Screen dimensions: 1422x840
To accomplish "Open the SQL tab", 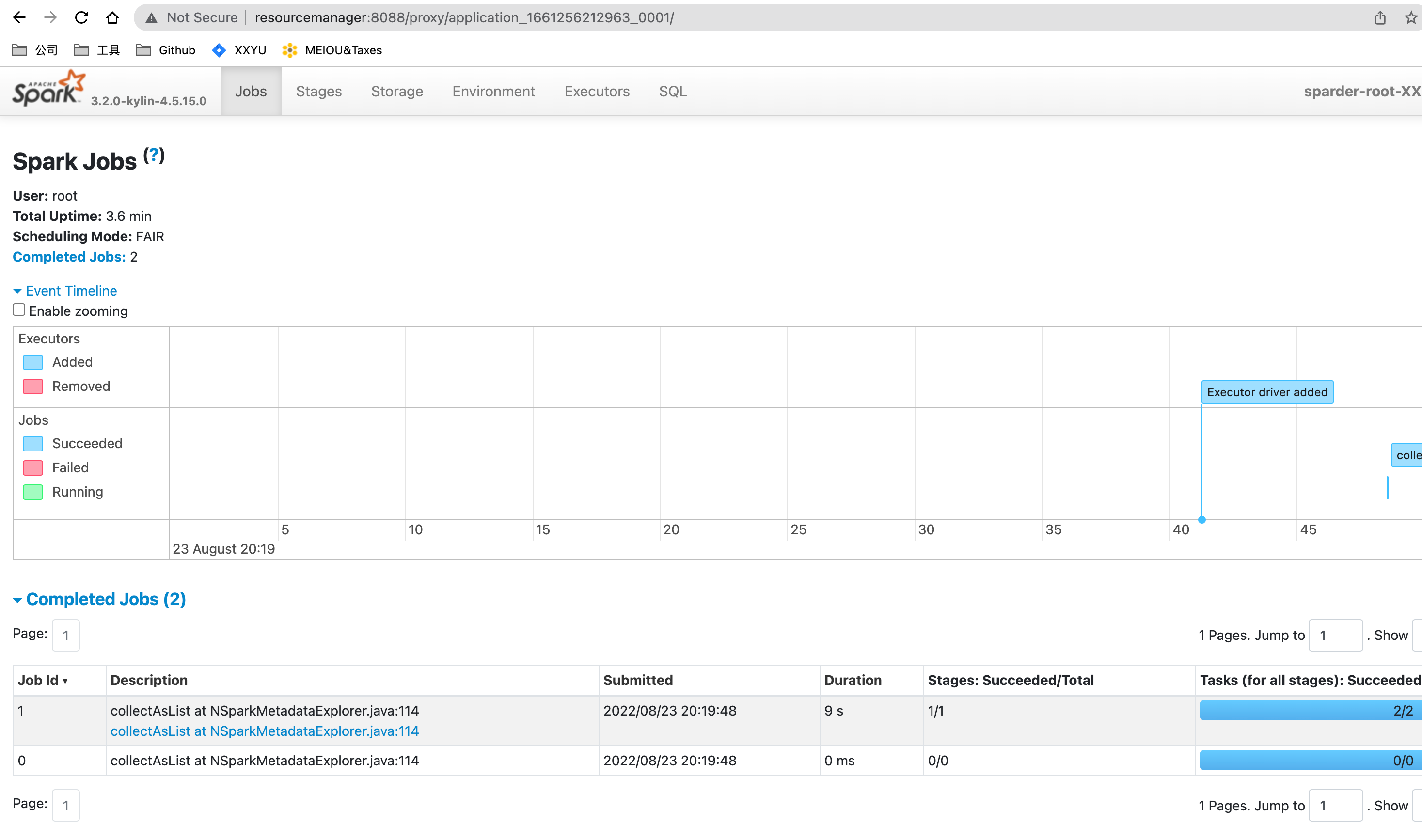I will click(x=672, y=92).
